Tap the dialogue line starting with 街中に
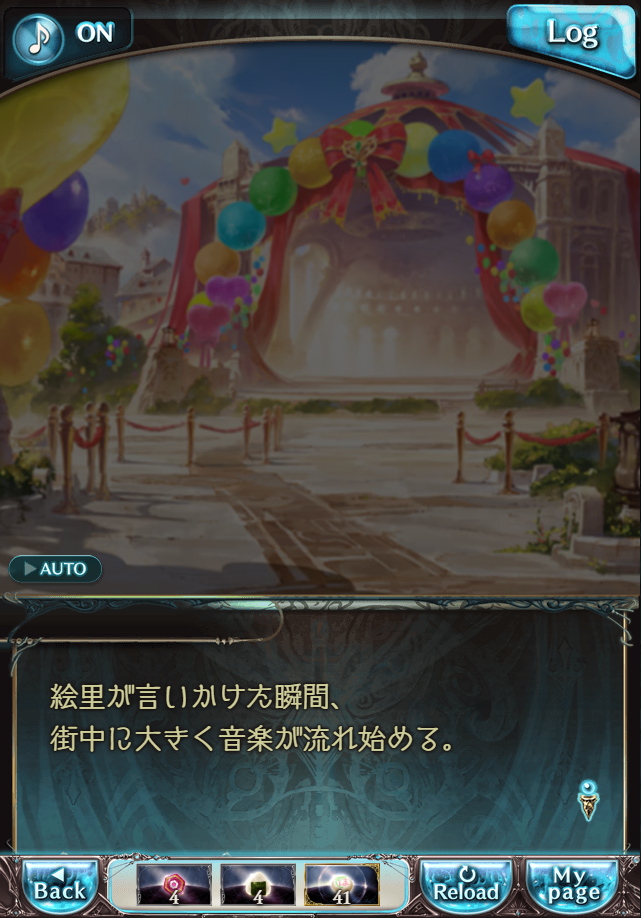Viewport: 641px width, 918px height. click(252, 739)
